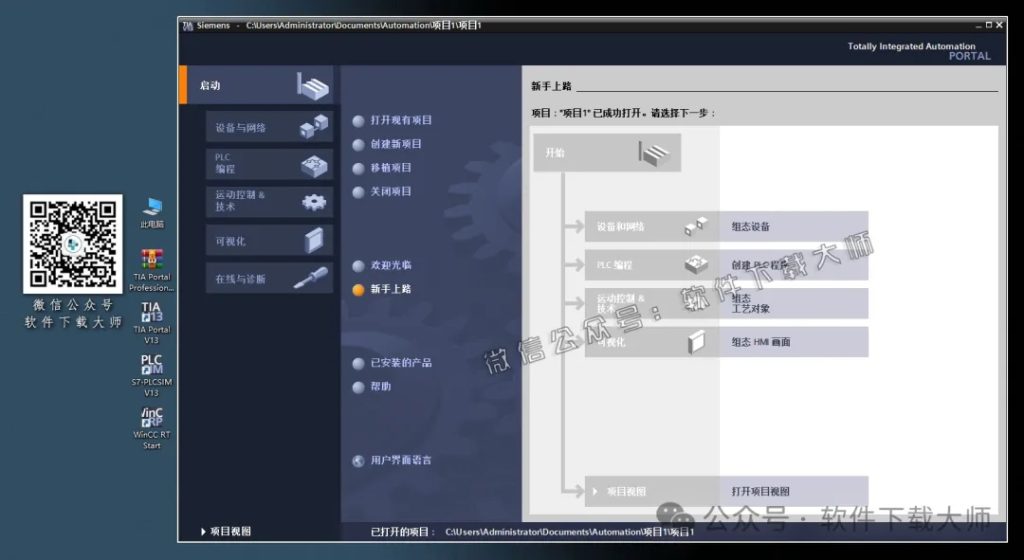Click the devices and networks cubes icon in left sidebar
Screen dimensions: 1024x560
[x=313, y=125]
